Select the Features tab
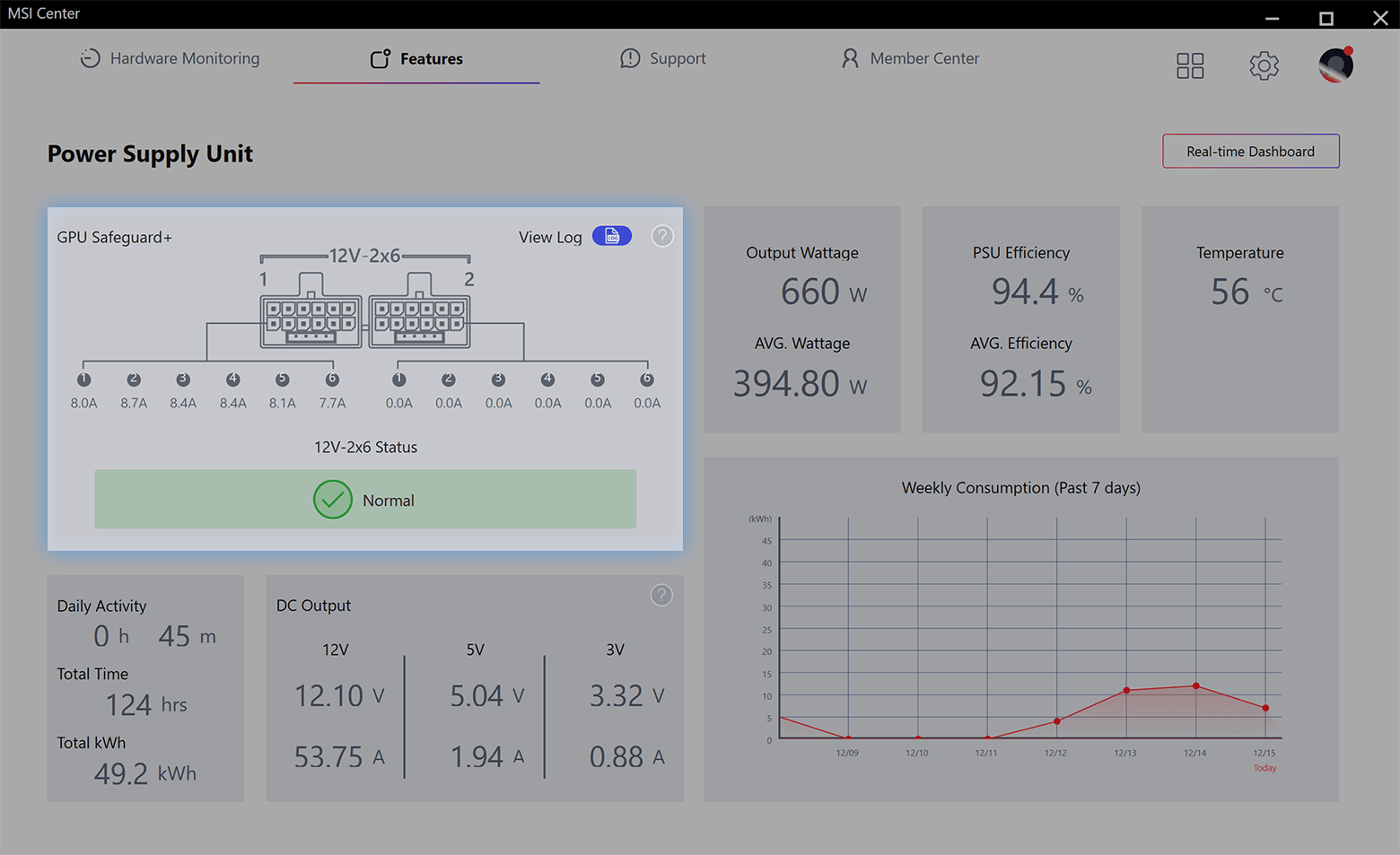 pos(416,58)
